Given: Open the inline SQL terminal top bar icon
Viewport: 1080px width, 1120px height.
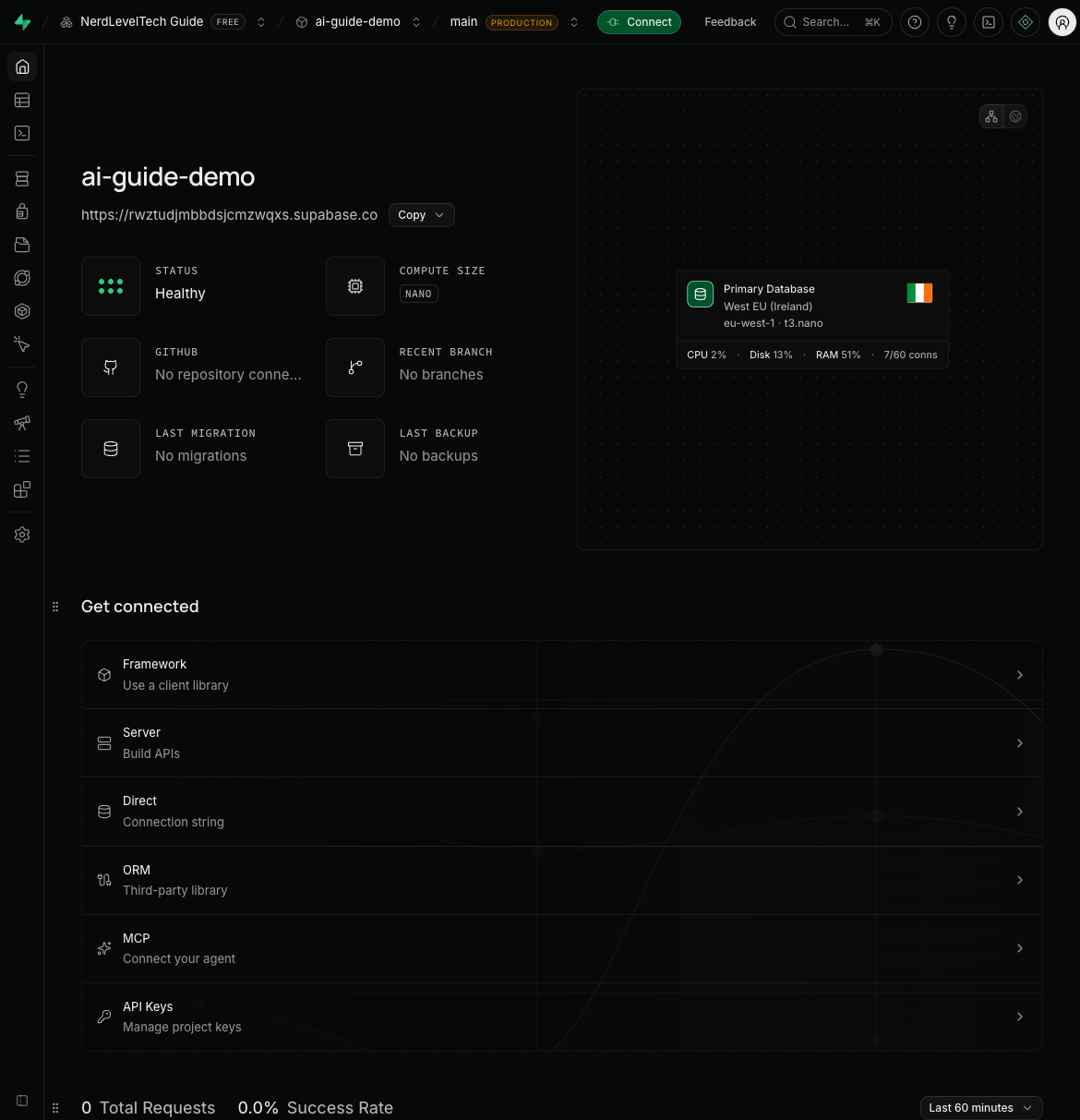Looking at the screenshot, I should pos(989,22).
